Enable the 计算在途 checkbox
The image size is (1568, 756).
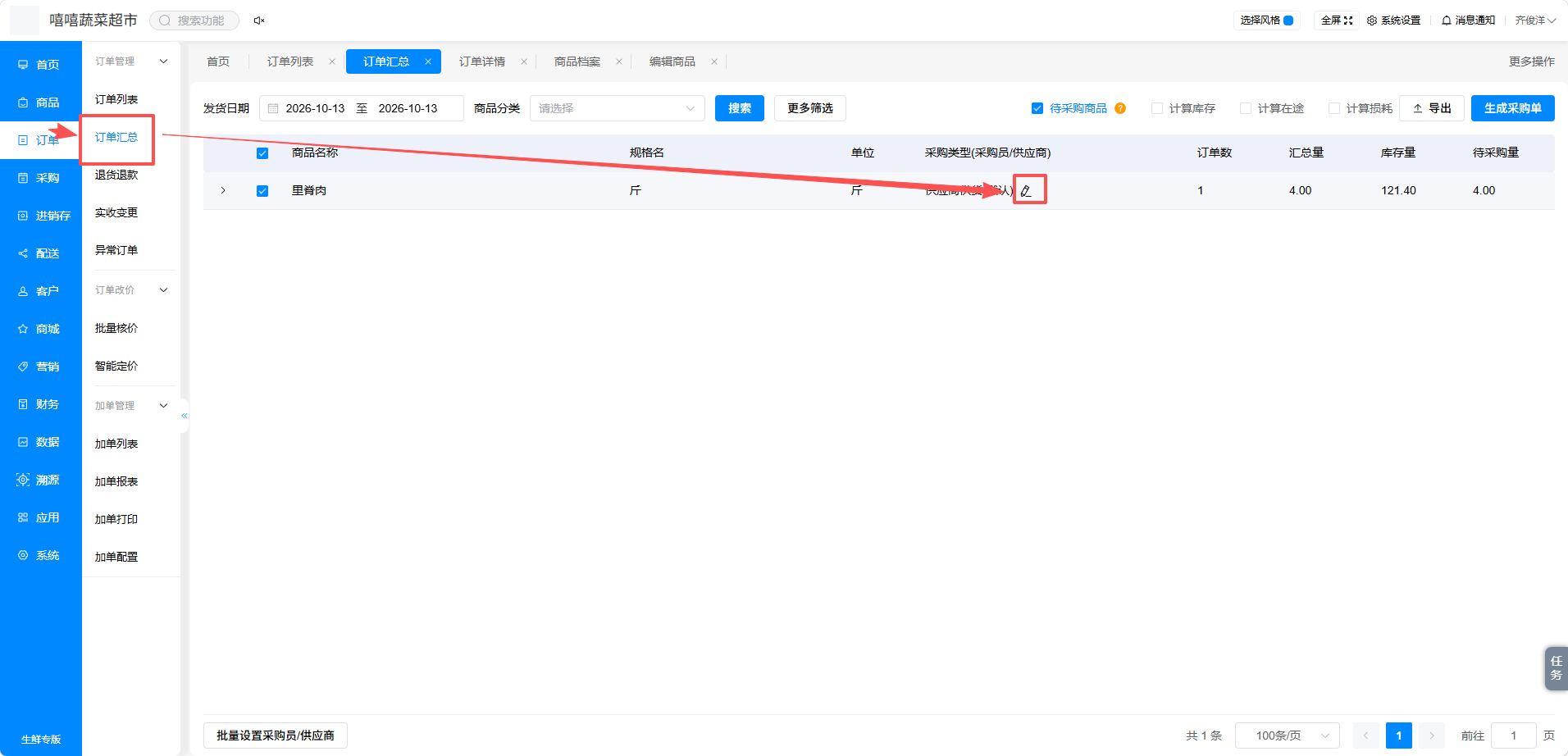(x=1246, y=108)
